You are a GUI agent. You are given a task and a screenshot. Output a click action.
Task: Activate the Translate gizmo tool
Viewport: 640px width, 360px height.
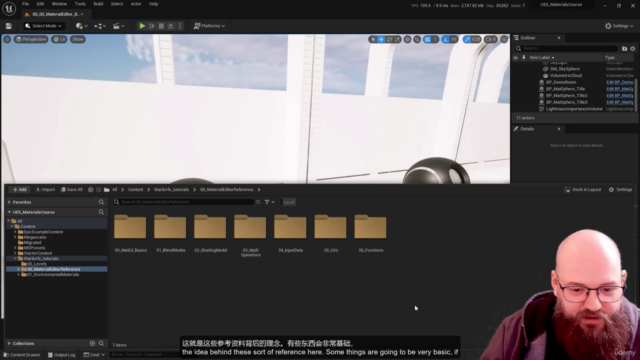pyautogui.click(x=381, y=39)
